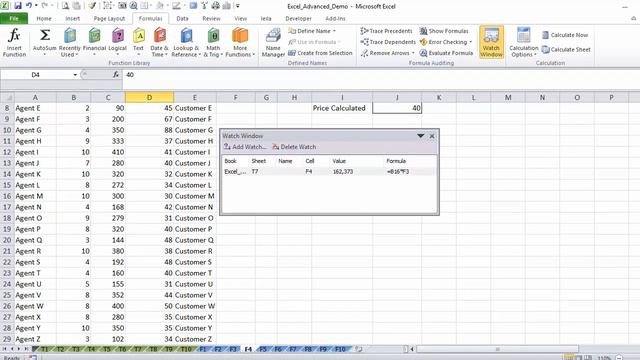The image size is (640, 360).
Task: Click Show Formulas
Action: point(444,31)
